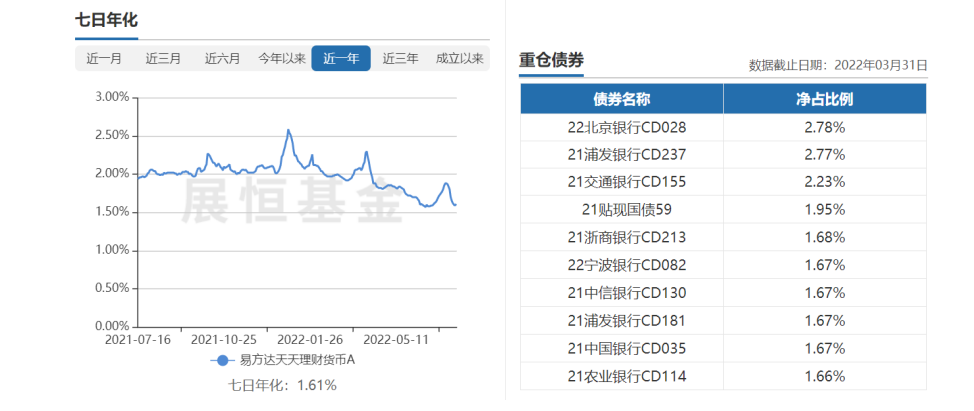Show 成立以来 chart range
974x411 pixels.
click(x=459, y=58)
